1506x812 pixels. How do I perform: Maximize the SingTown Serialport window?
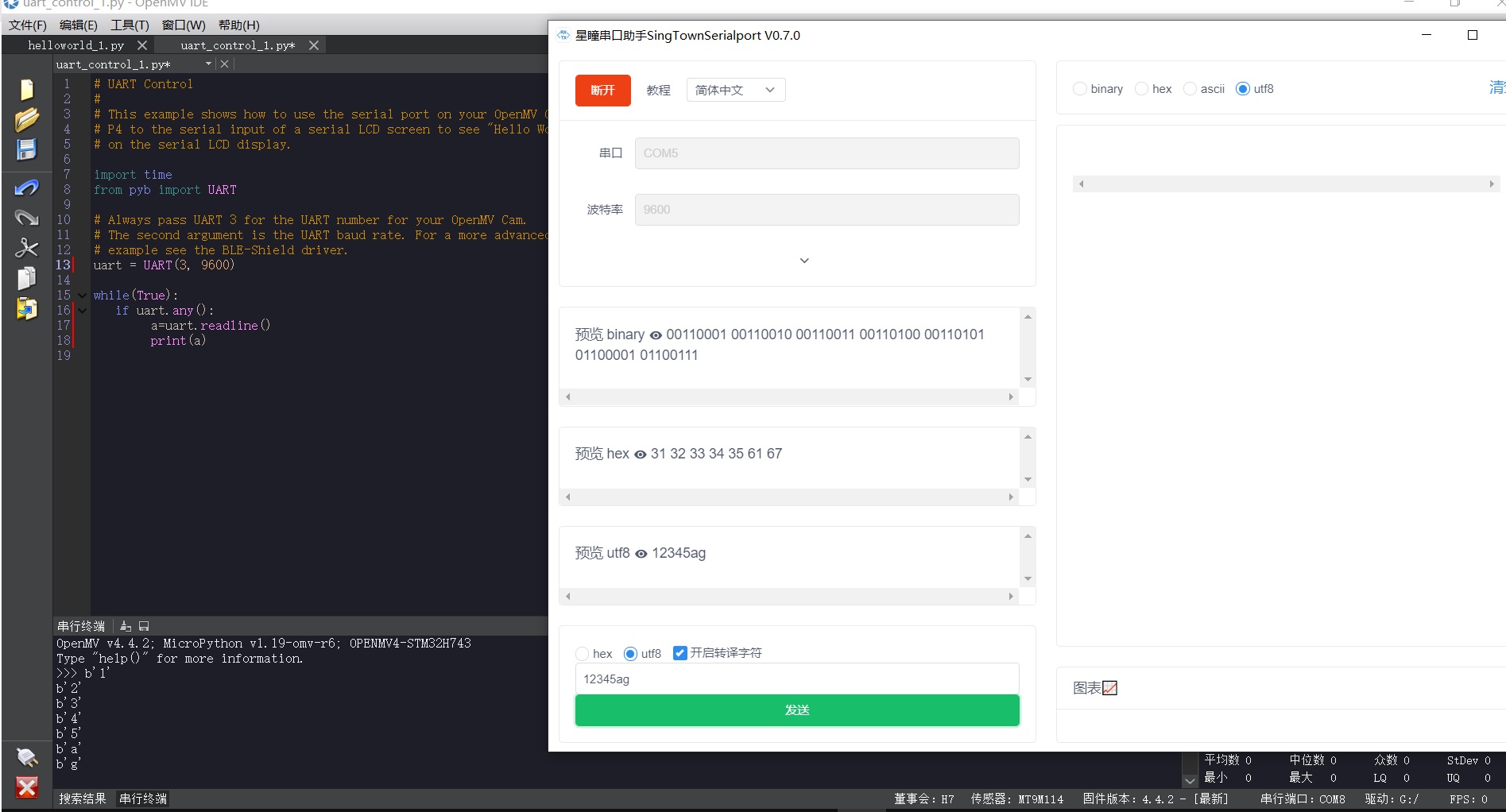pos(1472,35)
